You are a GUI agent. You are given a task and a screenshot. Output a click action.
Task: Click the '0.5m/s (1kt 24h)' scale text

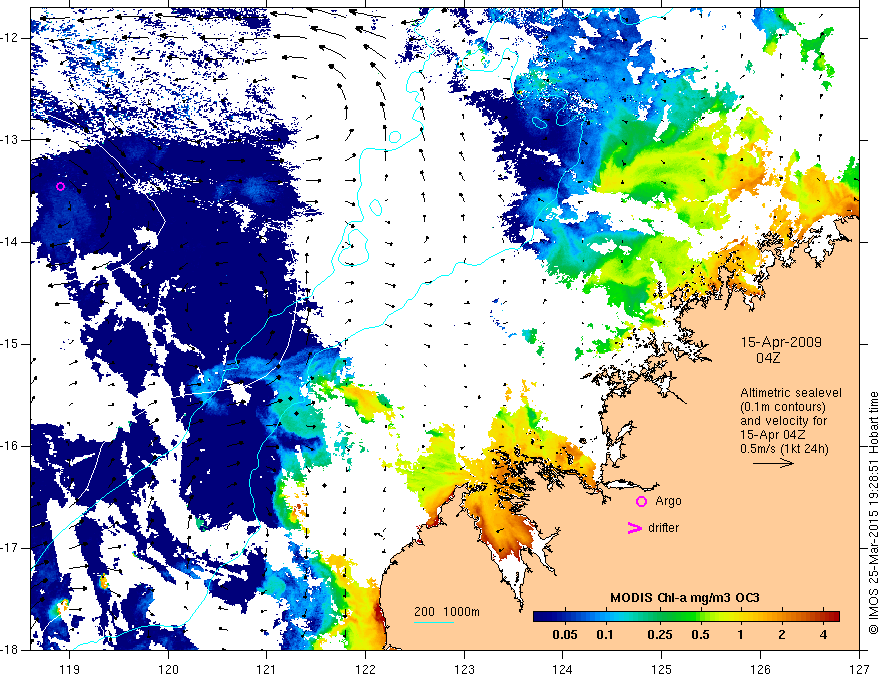(784, 448)
